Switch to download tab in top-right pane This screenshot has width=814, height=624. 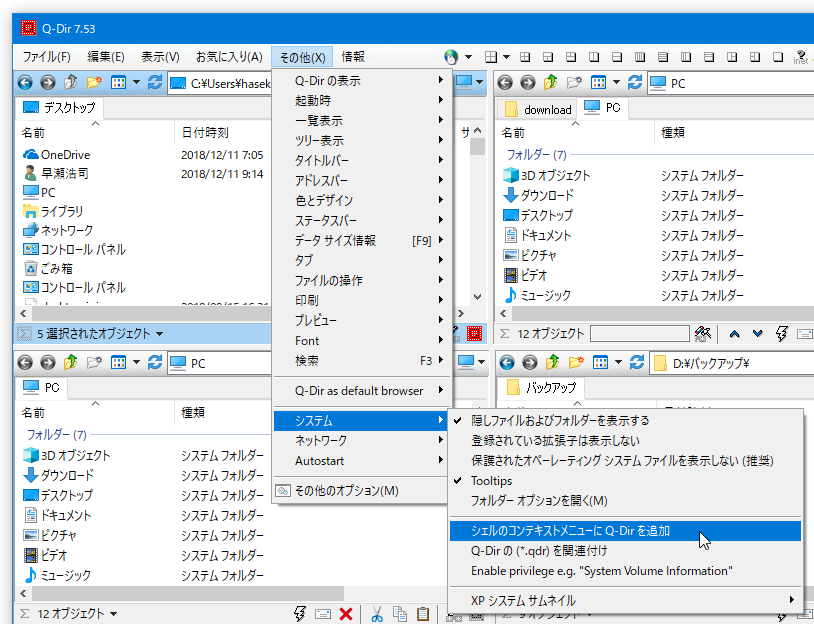(538, 109)
